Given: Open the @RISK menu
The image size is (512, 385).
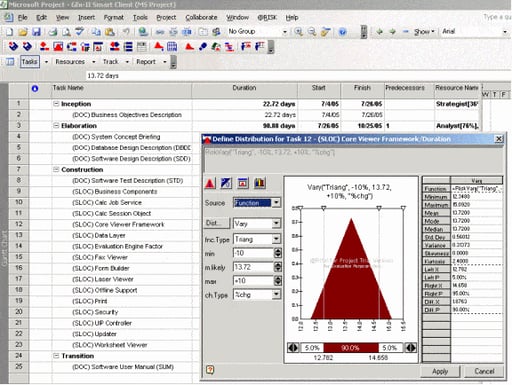Looking at the screenshot, I should tap(267, 18).
